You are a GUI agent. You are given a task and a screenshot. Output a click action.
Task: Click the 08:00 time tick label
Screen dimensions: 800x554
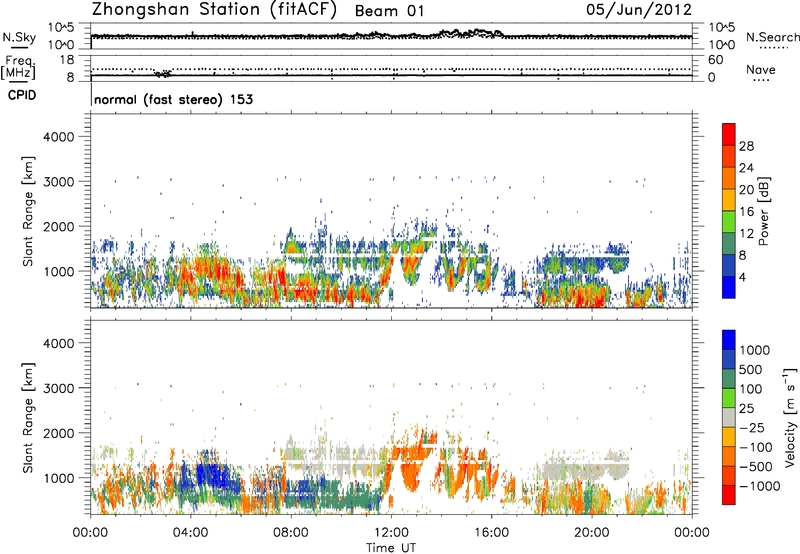(291, 533)
